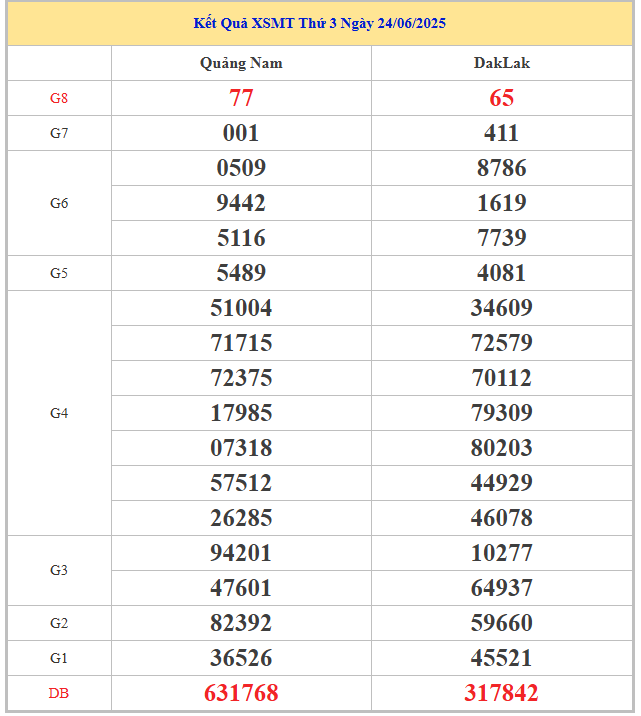Click the G4 row label
The width and height of the screenshot is (641, 716).
click(x=59, y=413)
